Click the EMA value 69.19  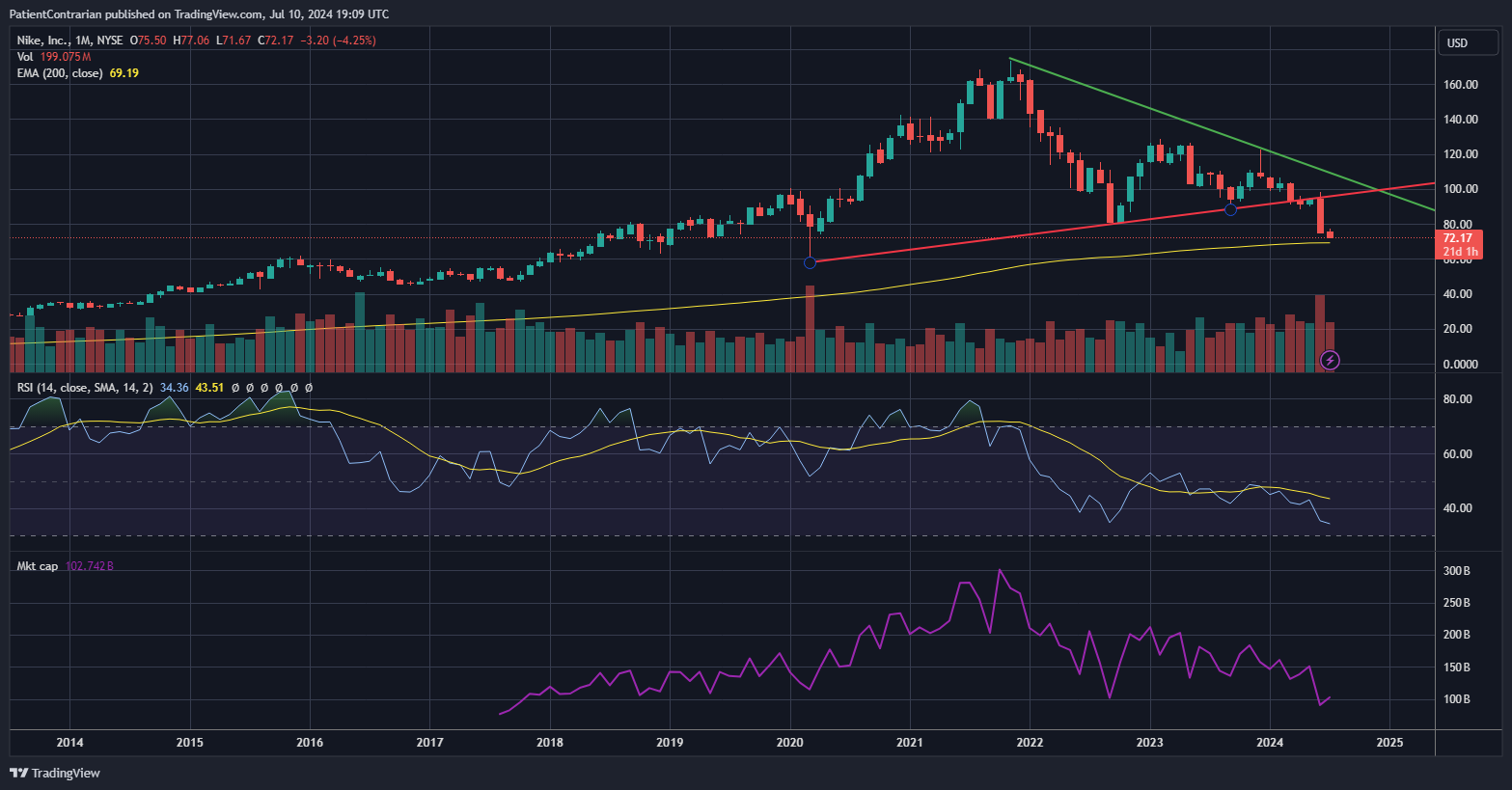pyautogui.click(x=124, y=73)
